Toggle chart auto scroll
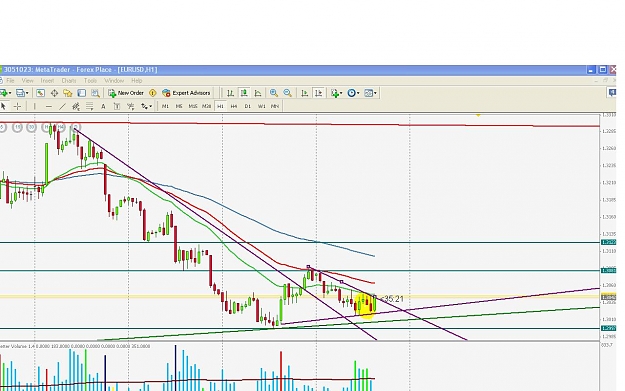625x391 pixels. click(x=305, y=93)
